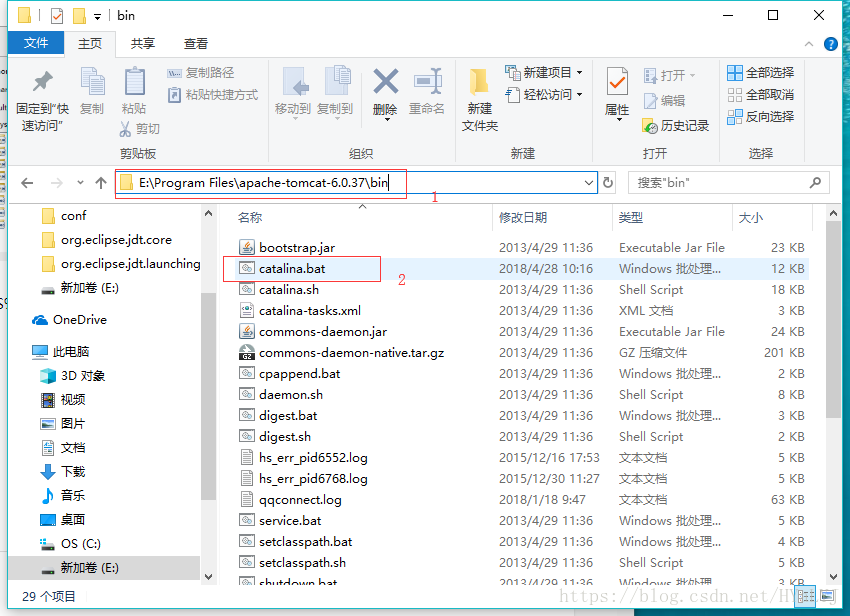Click the Paste clipboard icon
This screenshot has width=850, height=616.
point(134,82)
